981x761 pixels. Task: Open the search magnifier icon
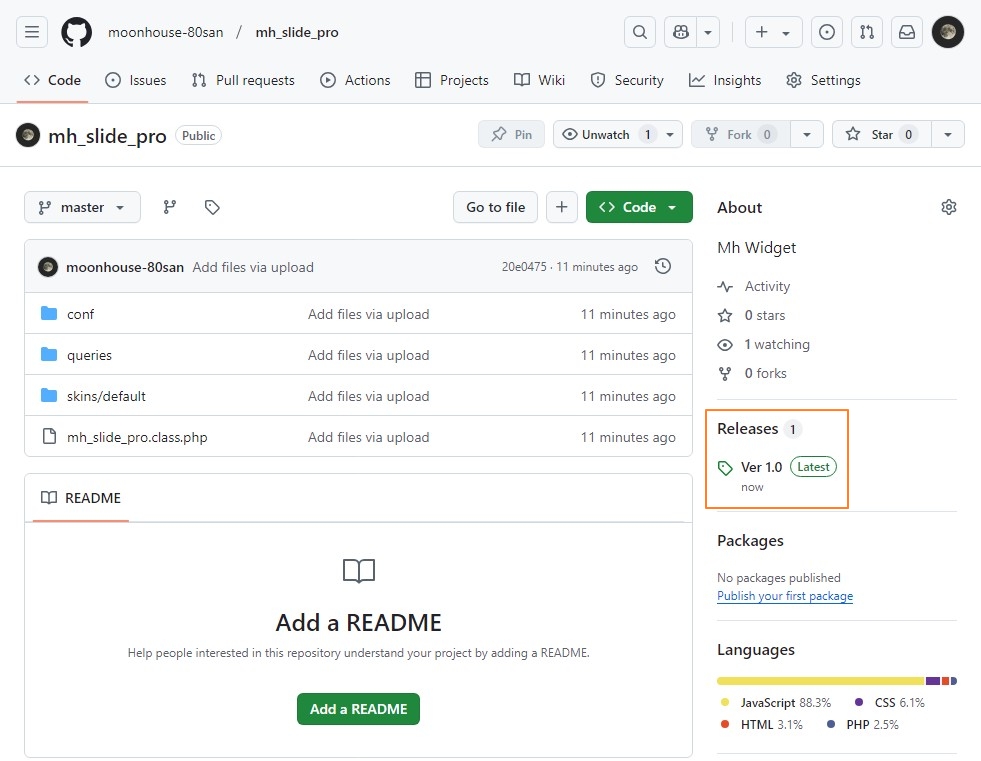click(x=639, y=32)
